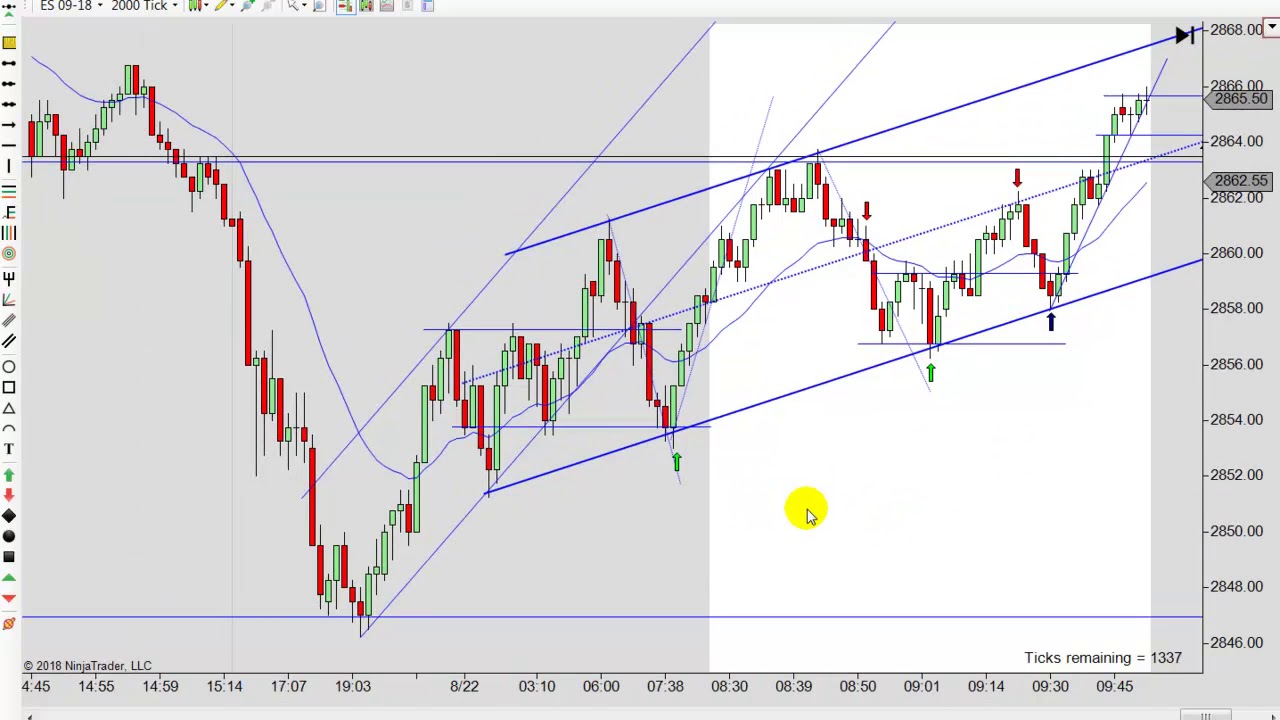This screenshot has height=720, width=1280.
Task: Click the horizontal scrollbar thumb
Action: click(1206, 716)
